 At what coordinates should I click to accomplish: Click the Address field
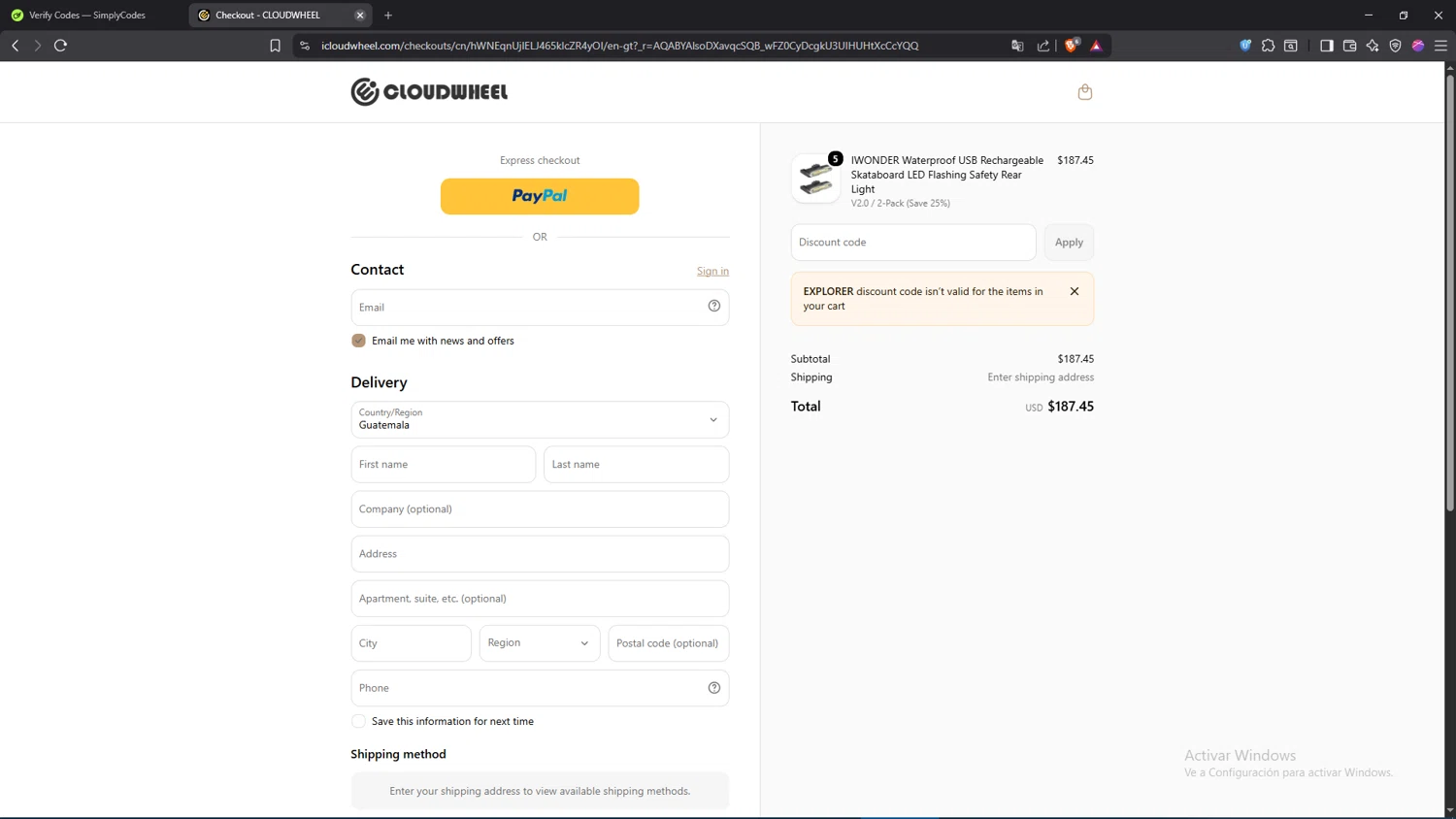[540, 554]
